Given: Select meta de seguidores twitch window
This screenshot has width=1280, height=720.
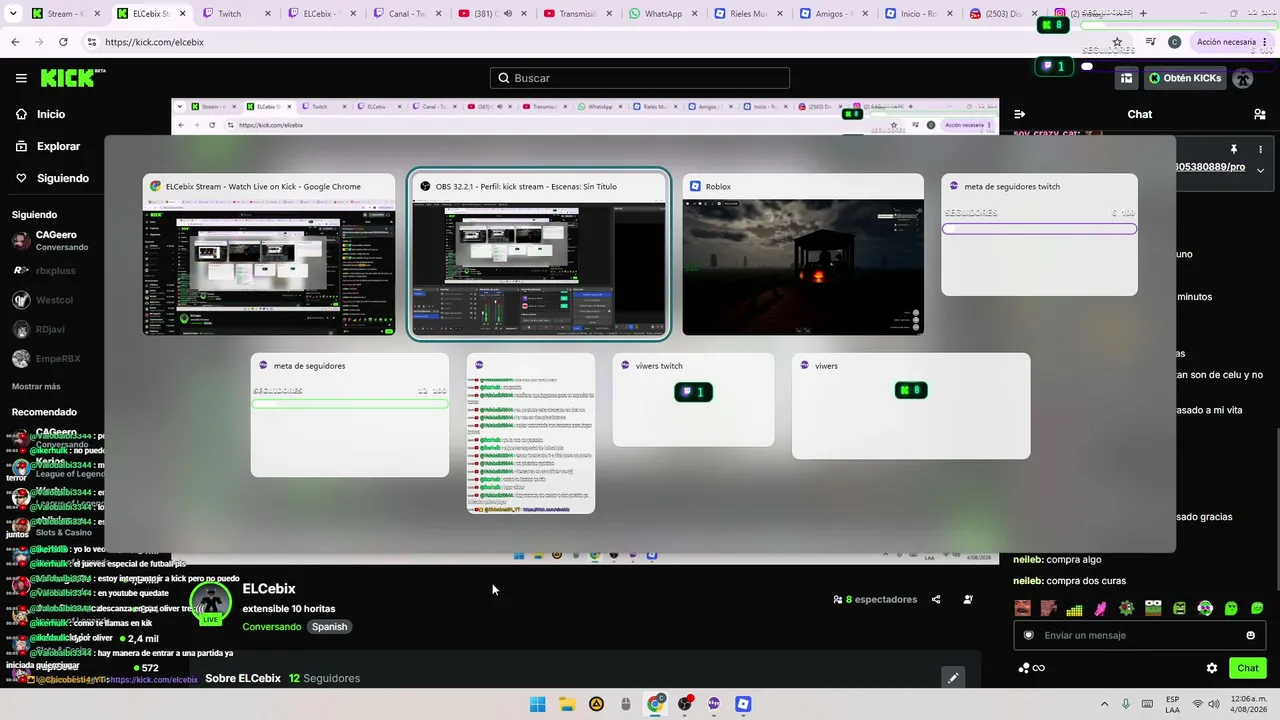Looking at the screenshot, I should click(1039, 235).
